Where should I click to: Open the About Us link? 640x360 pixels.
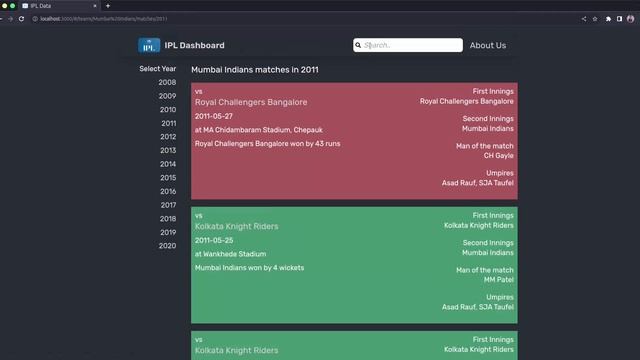point(488,45)
